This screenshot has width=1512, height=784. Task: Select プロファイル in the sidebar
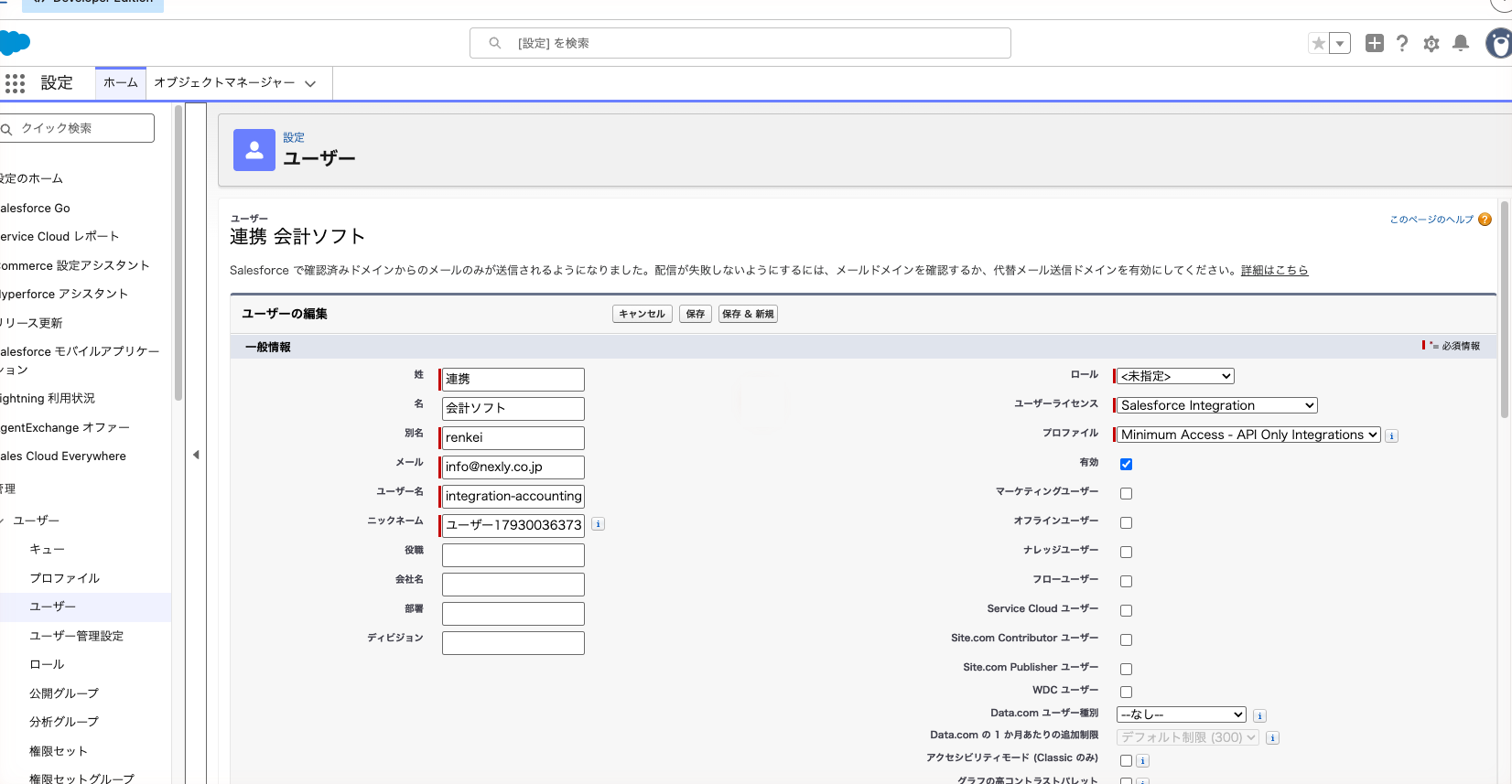click(x=64, y=578)
